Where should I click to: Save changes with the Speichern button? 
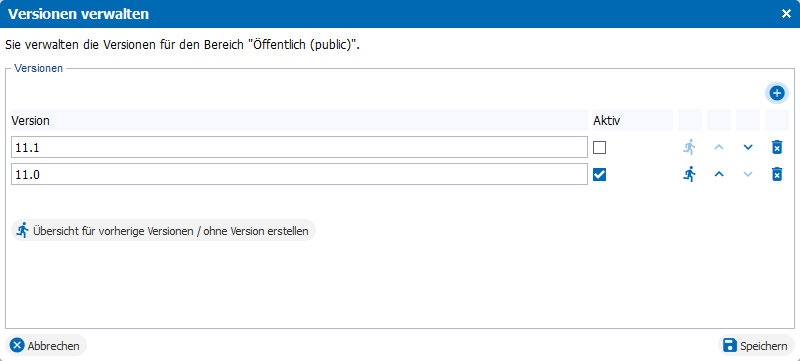coord(756,346)
